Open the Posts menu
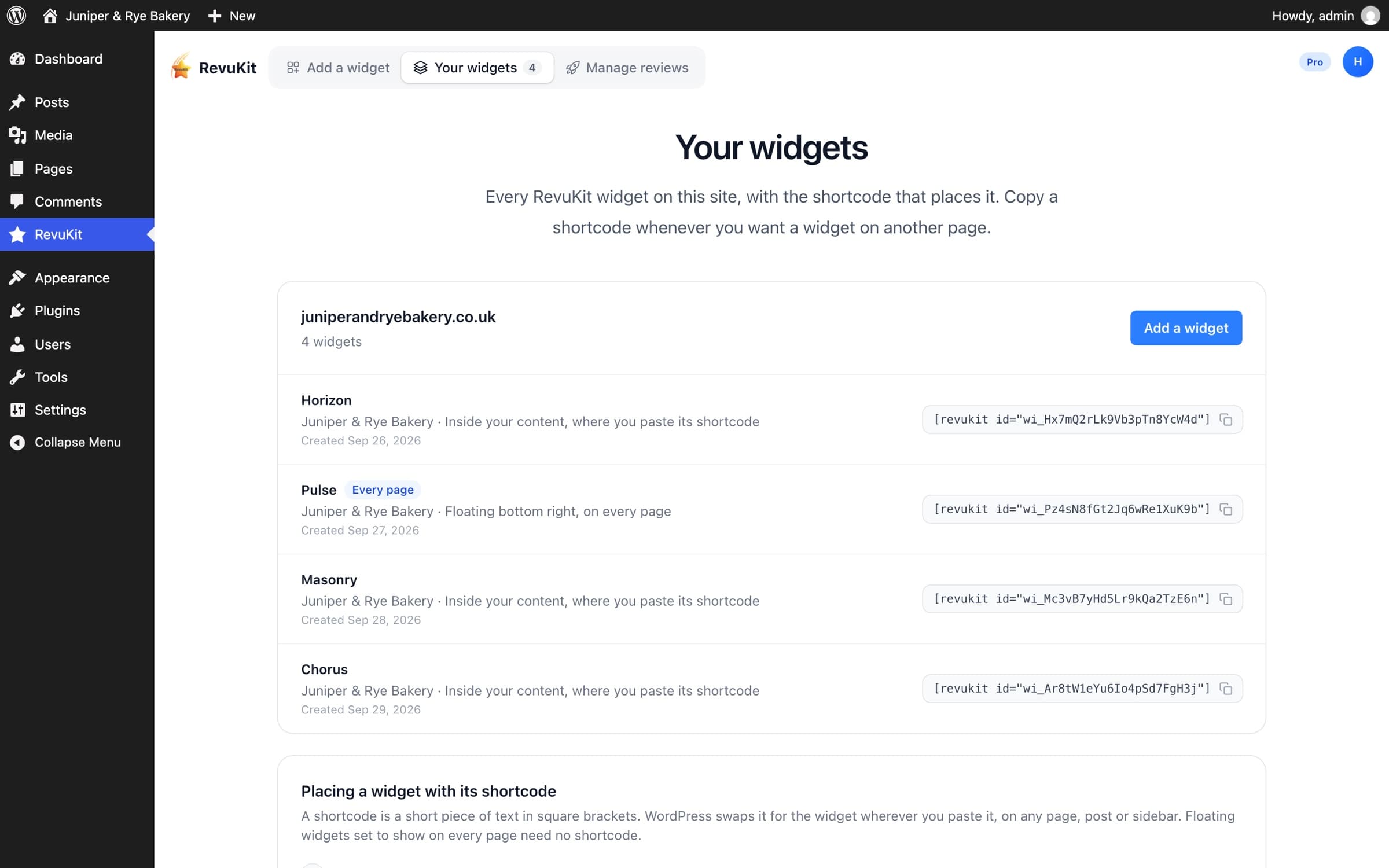 pos(77,102)
